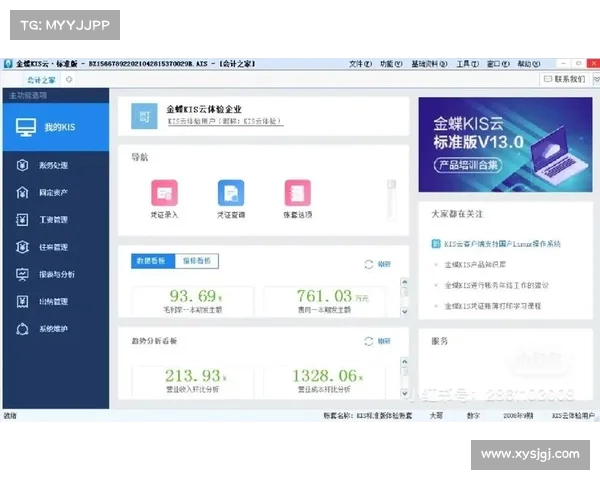Open the 工具 menu
This screenshot has height=480, width=600.
(x=468, y=64)
